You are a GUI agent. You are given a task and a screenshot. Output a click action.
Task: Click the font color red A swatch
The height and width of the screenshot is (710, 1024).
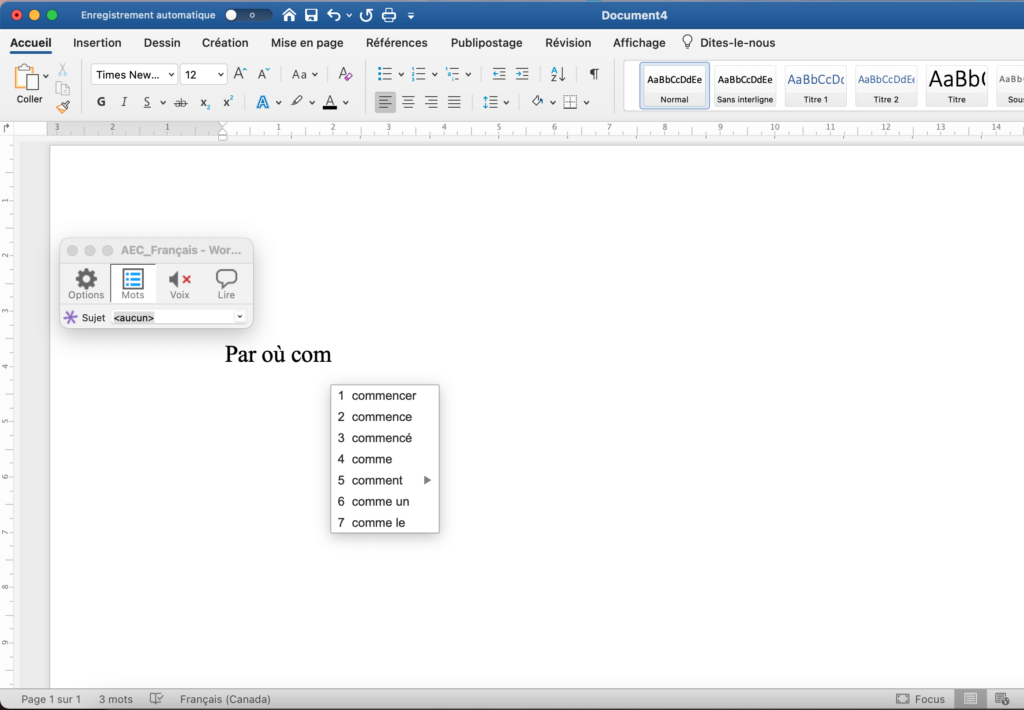coord(329,102)
